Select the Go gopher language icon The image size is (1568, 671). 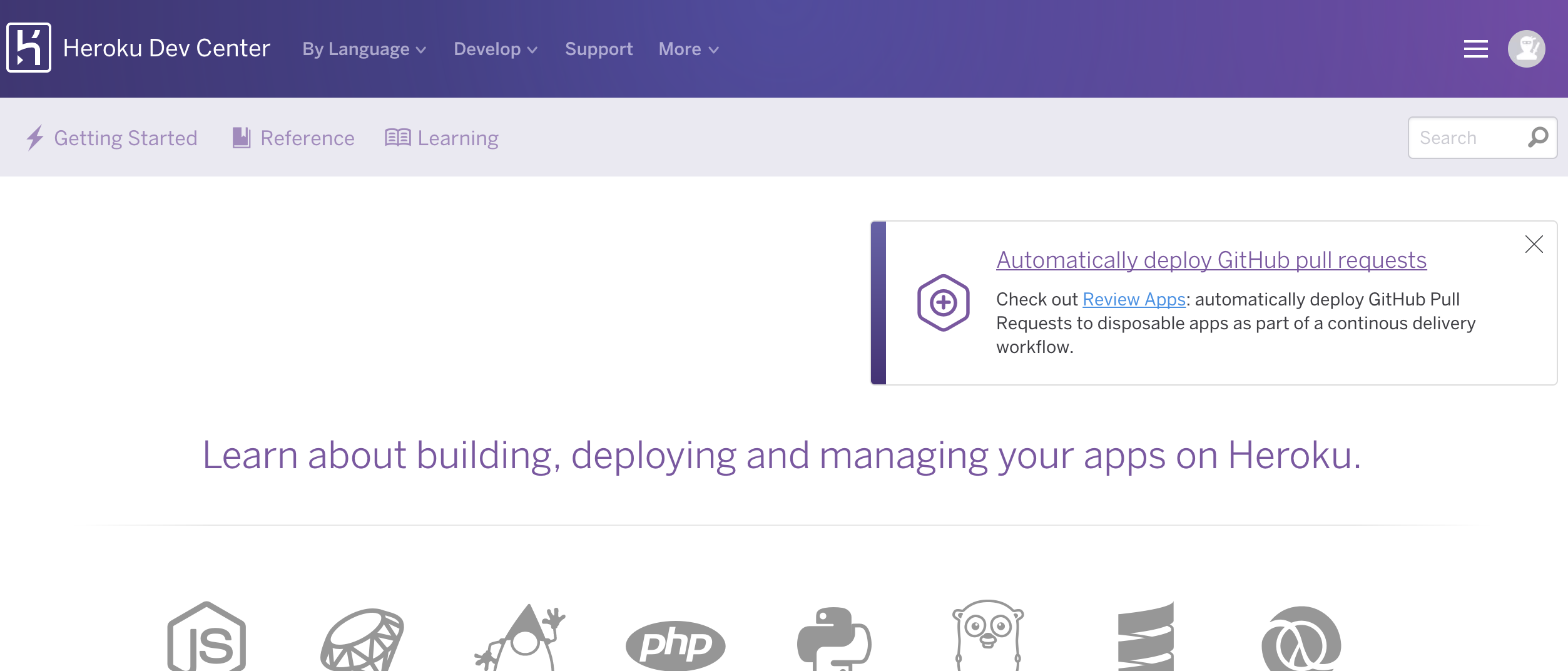[988, 636]
